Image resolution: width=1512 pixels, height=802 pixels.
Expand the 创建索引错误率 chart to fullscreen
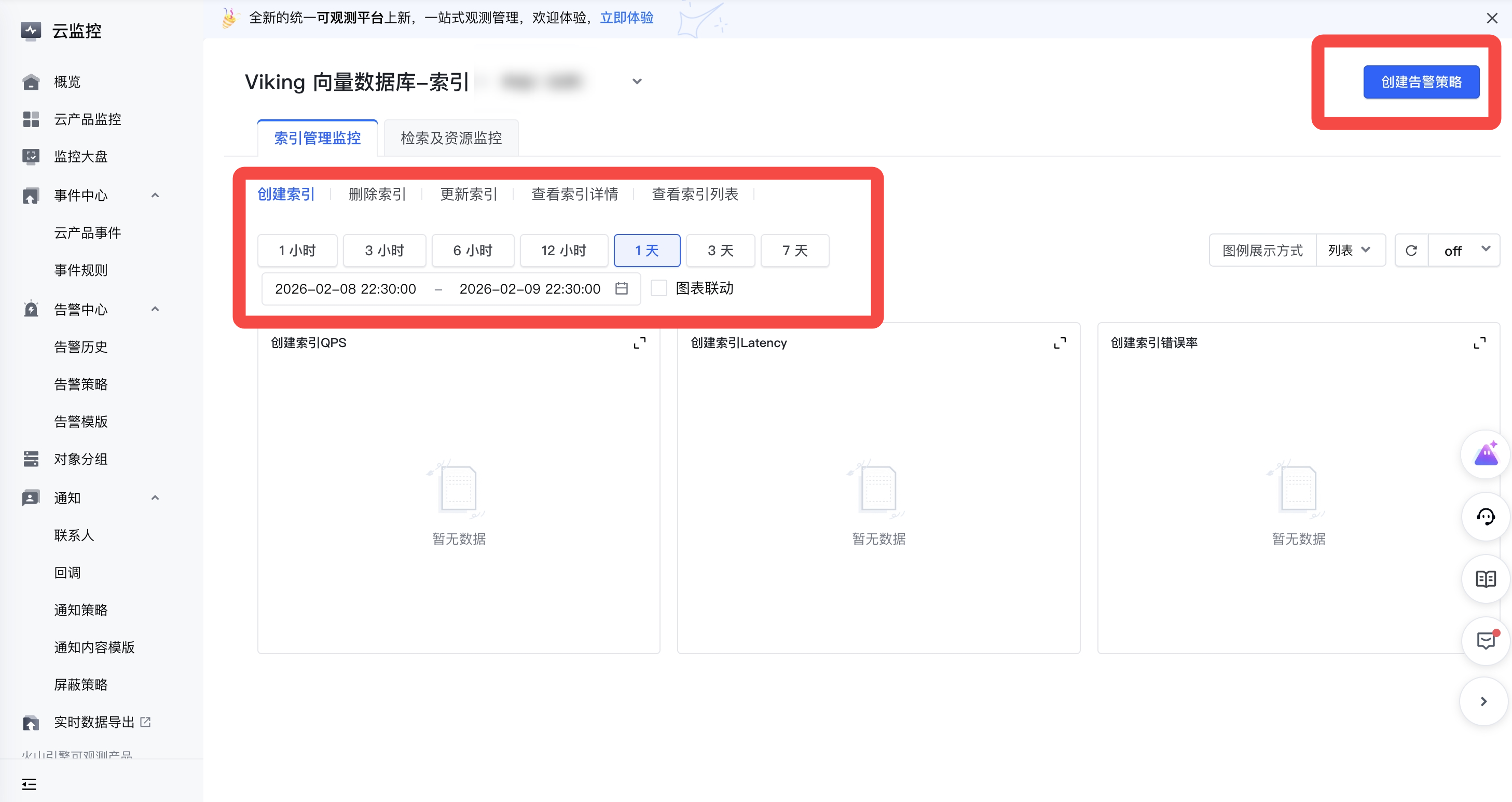pos(1479,342)
